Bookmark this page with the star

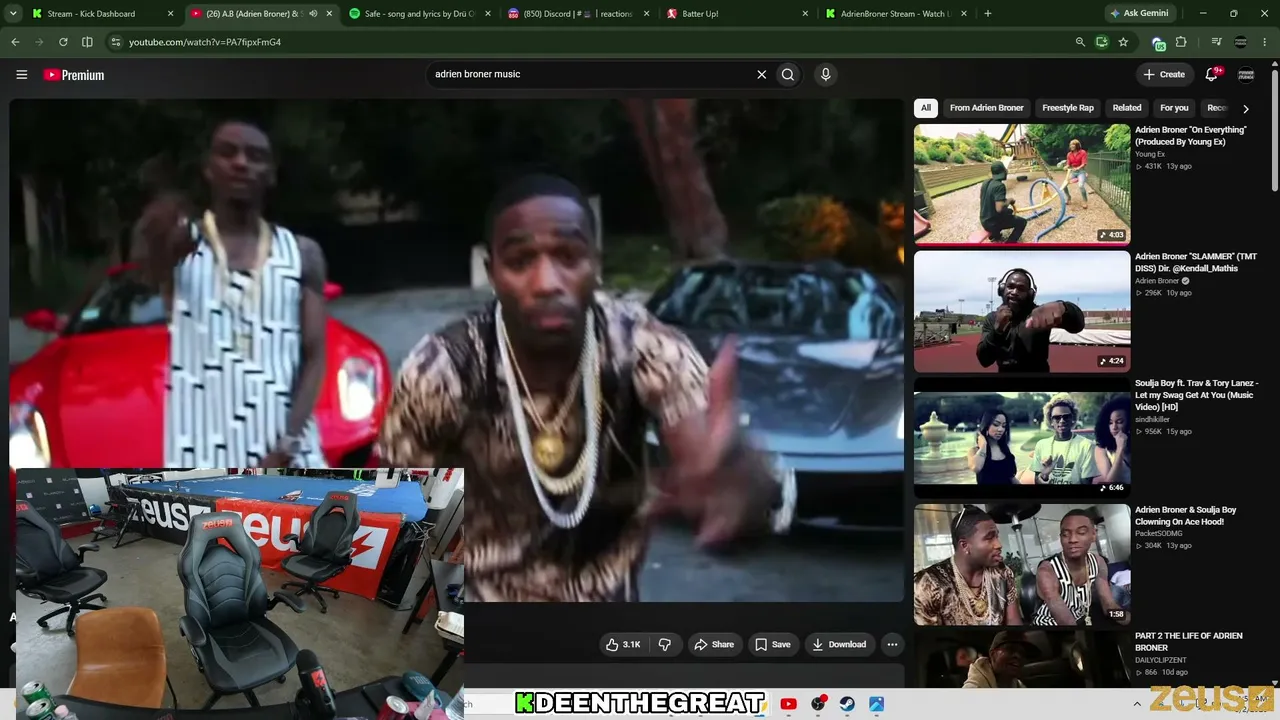1123,42
